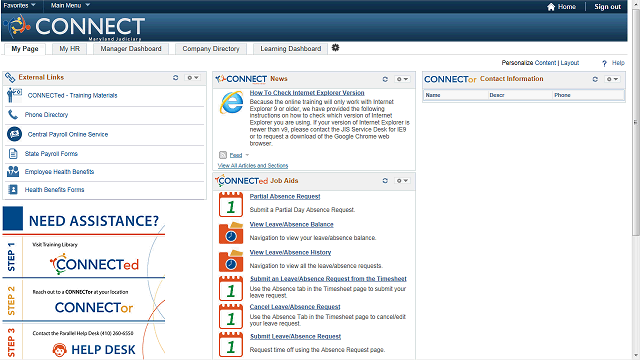Click calendar icon for Timesheet absence request
640x360 pixels.
pyautogui.click(x=231, y=288)
